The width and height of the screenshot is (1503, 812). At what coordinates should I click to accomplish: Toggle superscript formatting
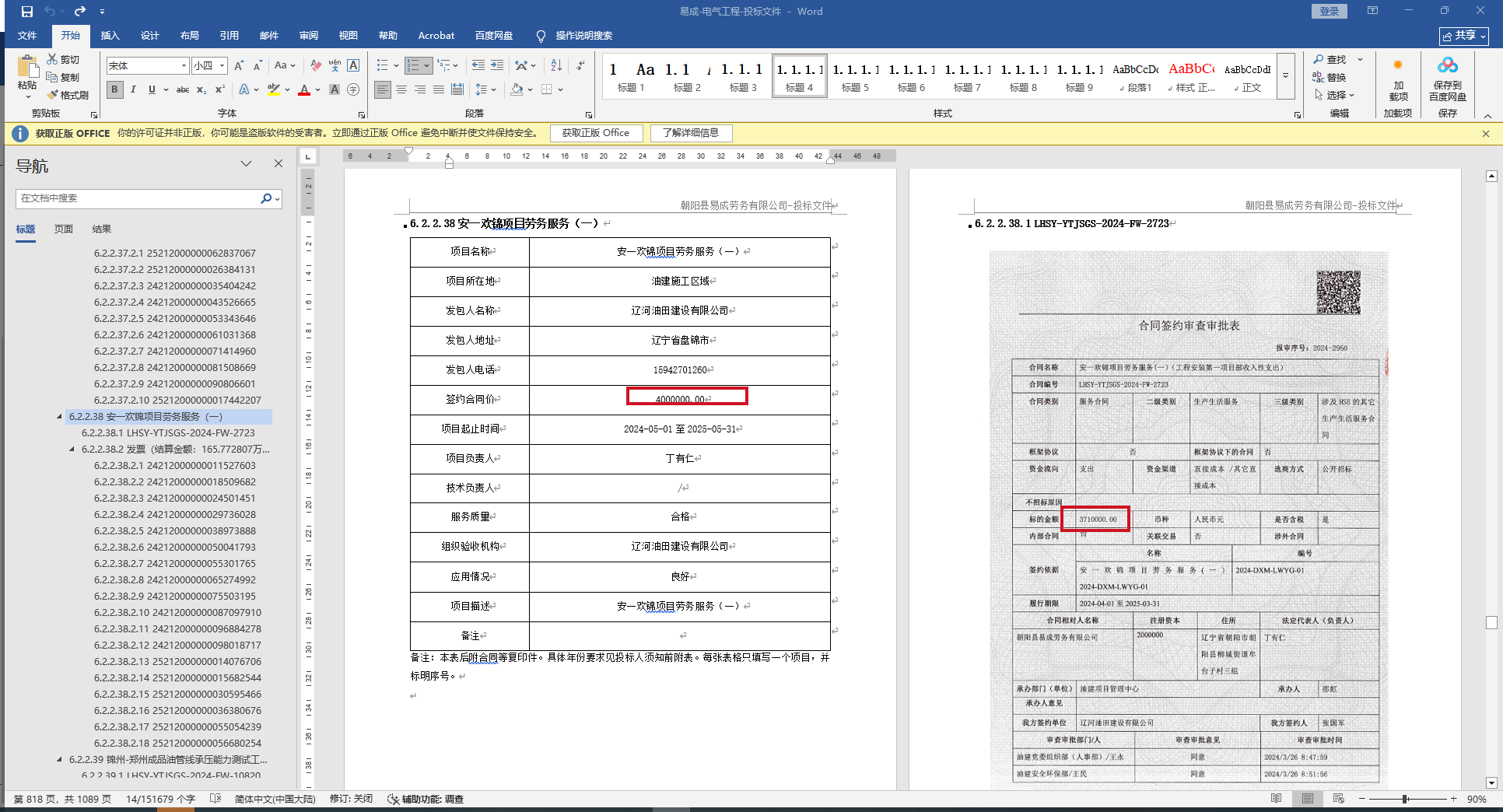(x=220, y=89)
